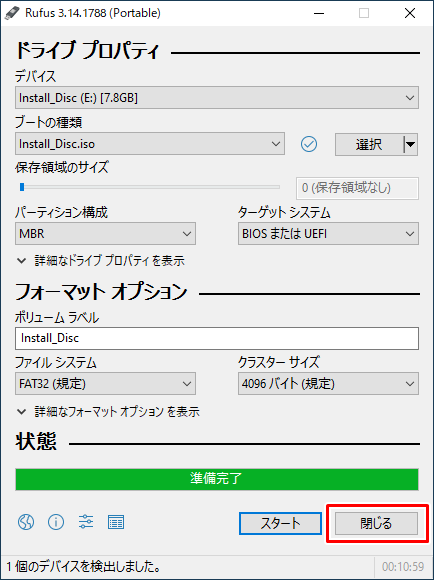Open the ブートの種類 dropdown
The width and height of the screenshot is (434, 580).
pos(150,144)
